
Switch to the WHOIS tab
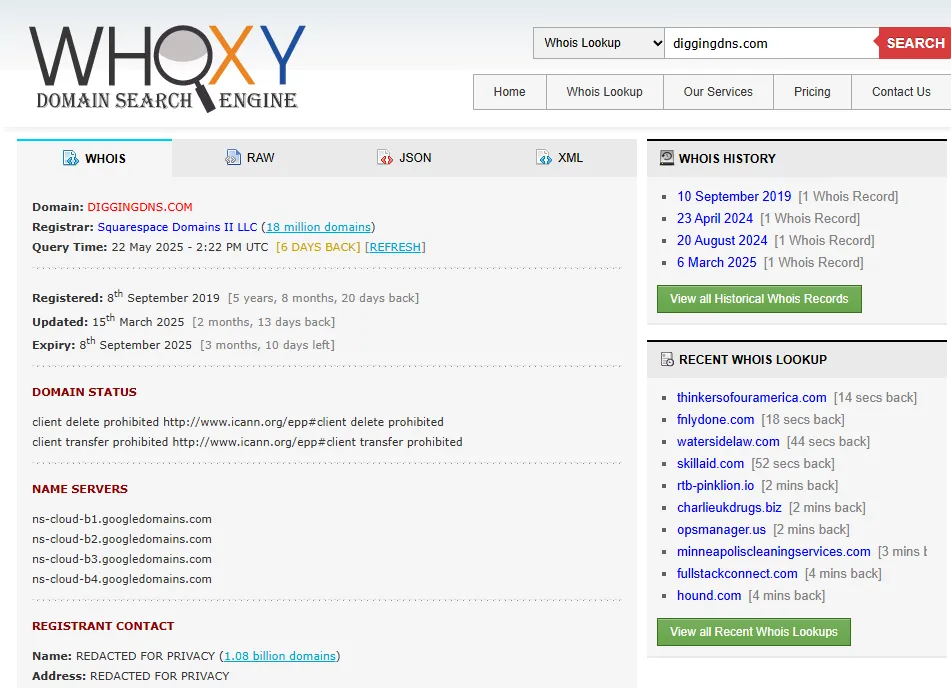[95, 158]
